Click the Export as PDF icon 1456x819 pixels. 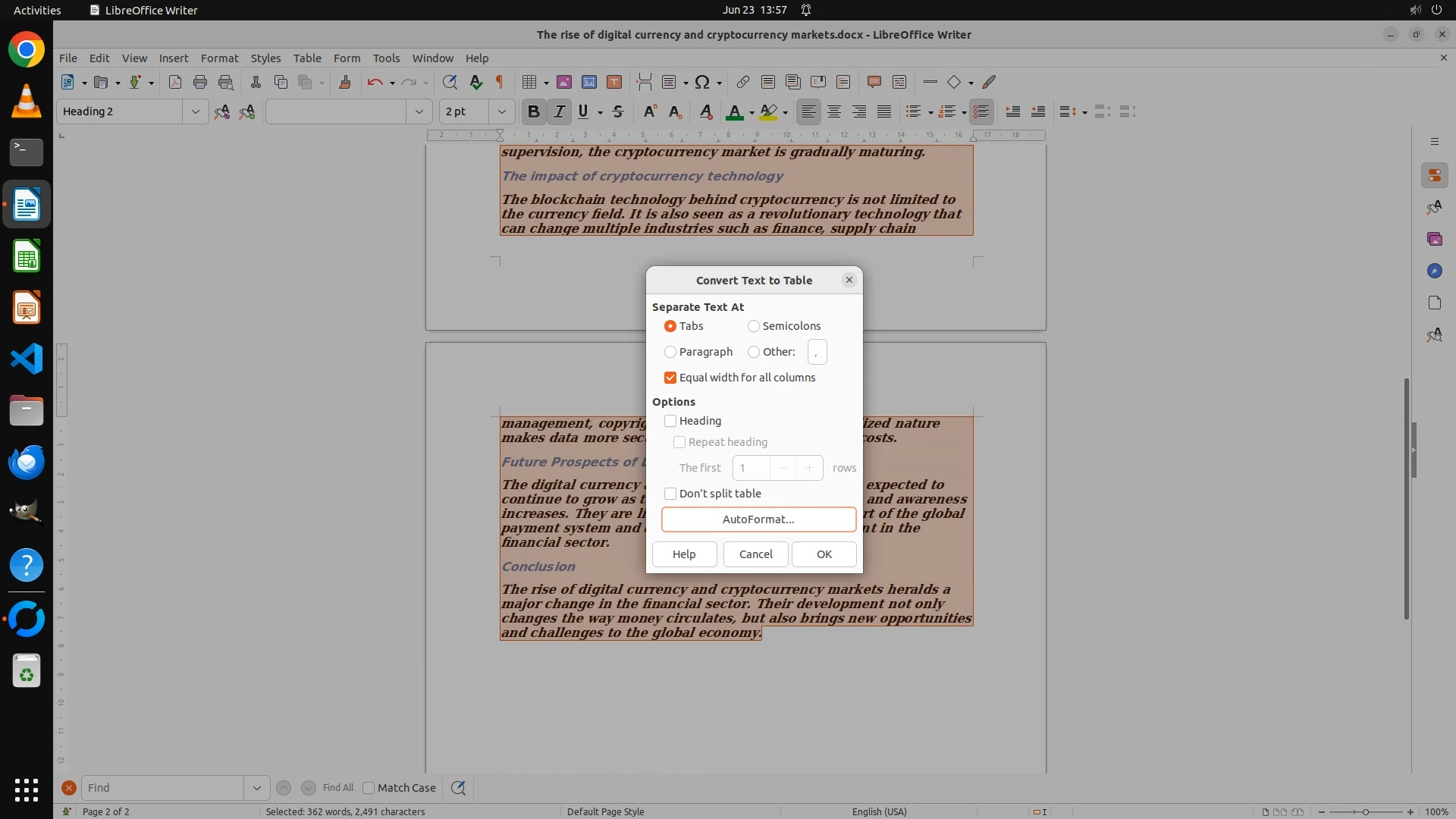(x=175, y=82)
